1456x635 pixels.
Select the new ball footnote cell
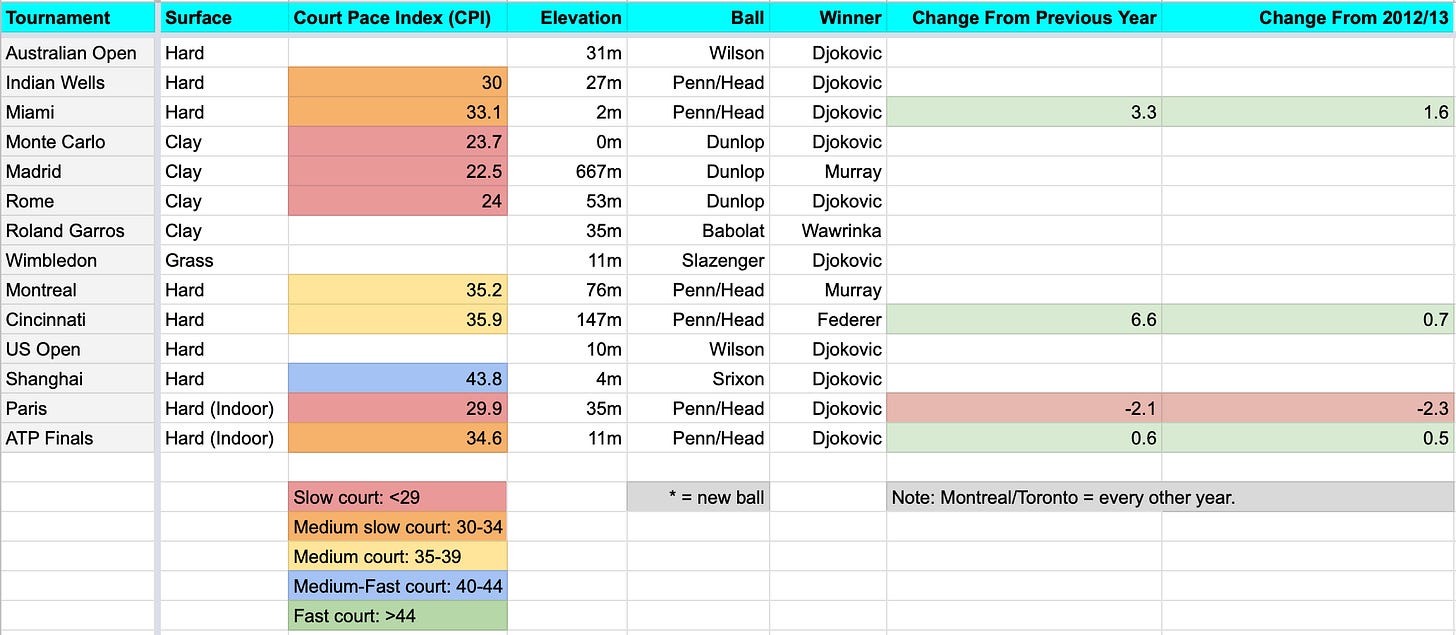tap(698, 497)
